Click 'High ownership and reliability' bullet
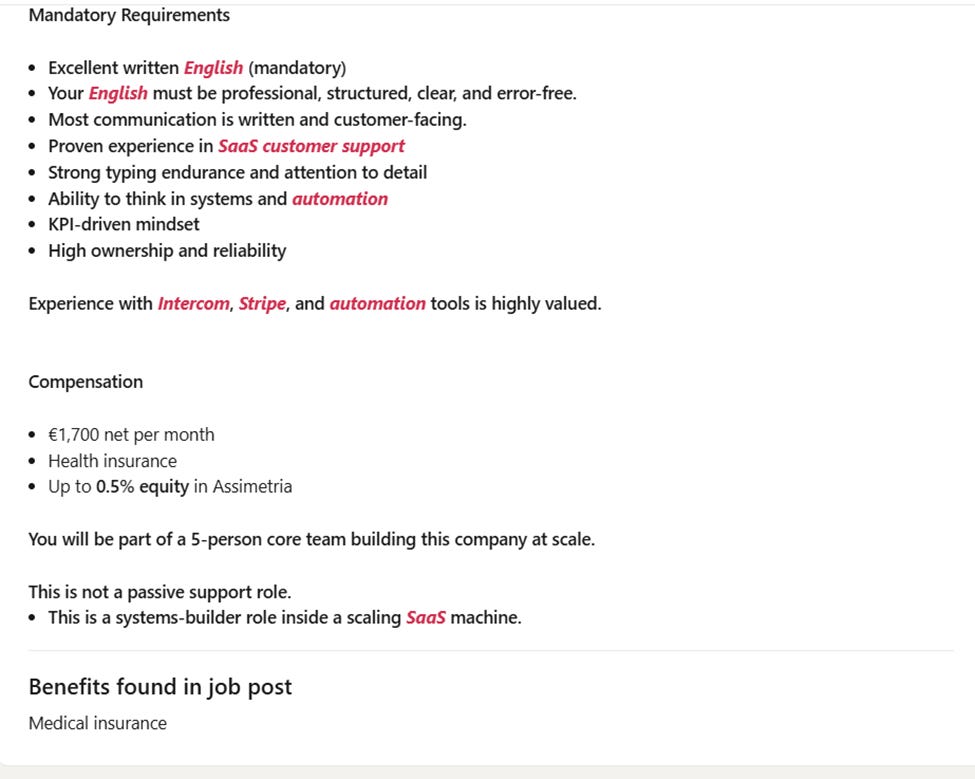This screenshot has width=975, height=779. coord(167,251)
